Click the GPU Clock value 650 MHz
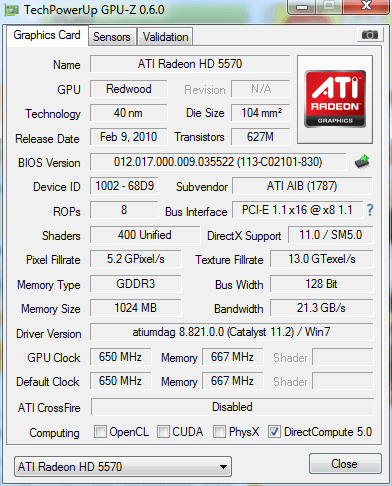 pyautogui.click(x=120, y=357)
